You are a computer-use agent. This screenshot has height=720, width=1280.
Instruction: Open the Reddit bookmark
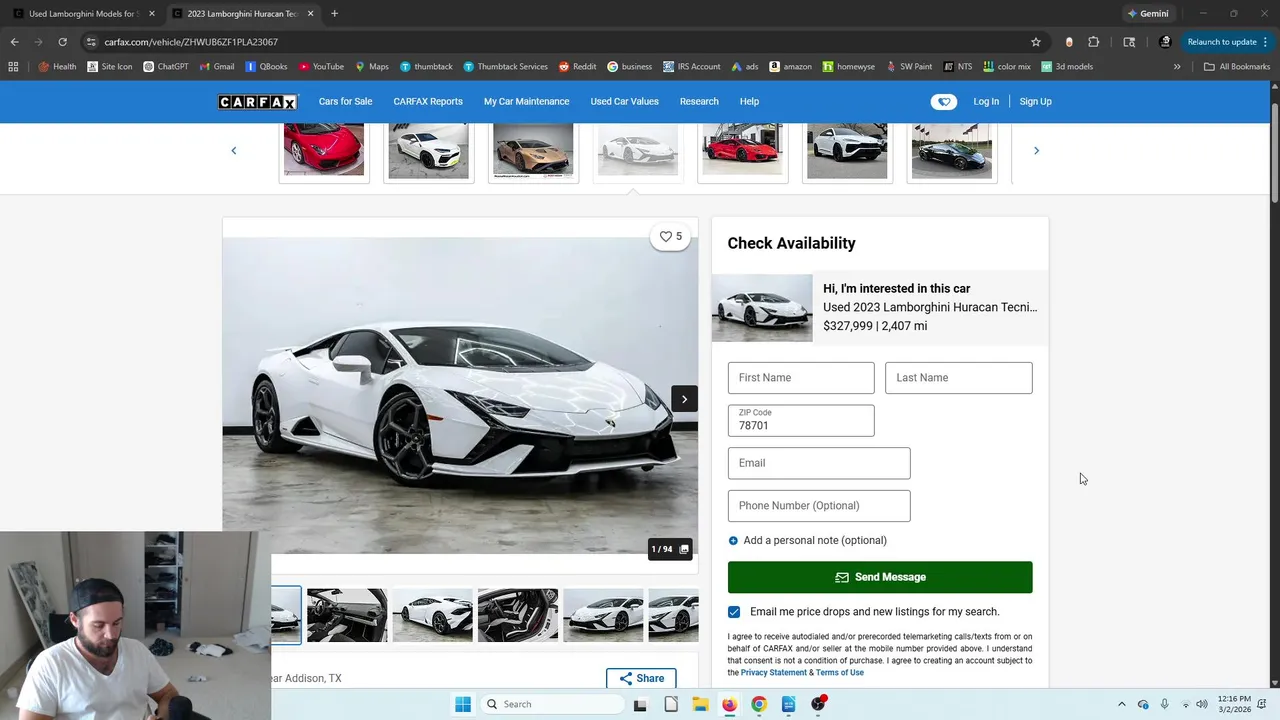[x=578, y=67]
